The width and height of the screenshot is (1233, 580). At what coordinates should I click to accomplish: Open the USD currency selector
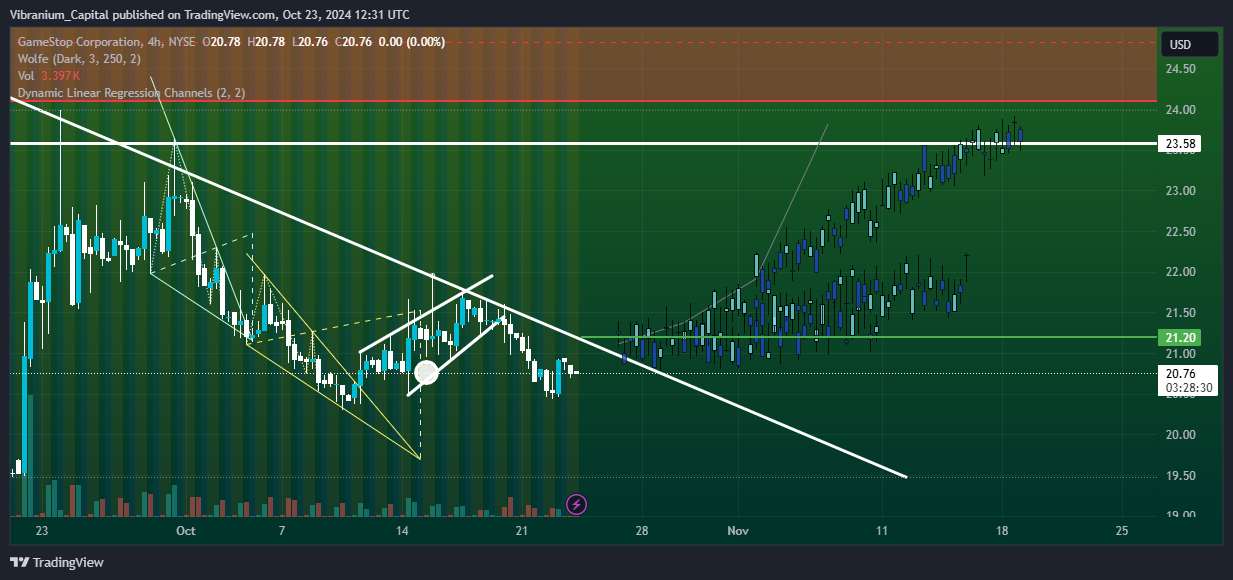pos(1189,44)
